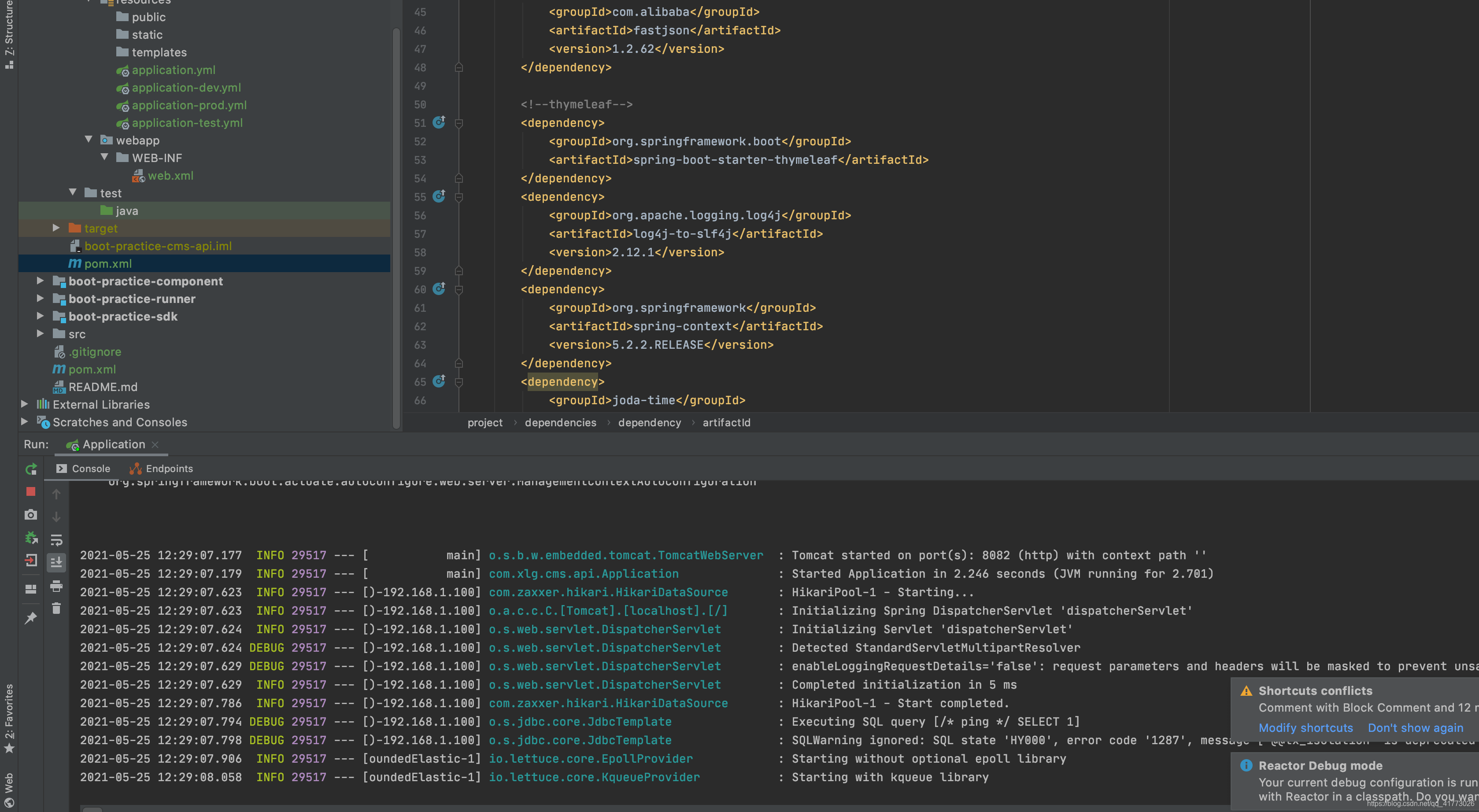Dump threads using the camera icon
Image resolution: width=1479 pixels, height=812 pixels.
31,515
